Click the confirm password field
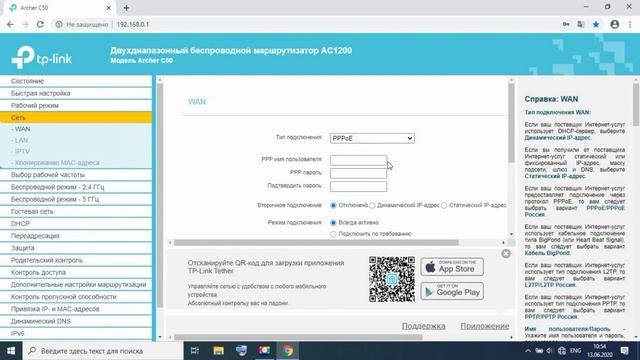Image resolution: width=640 pixels, height=360 pixels. tap(358, 186)
